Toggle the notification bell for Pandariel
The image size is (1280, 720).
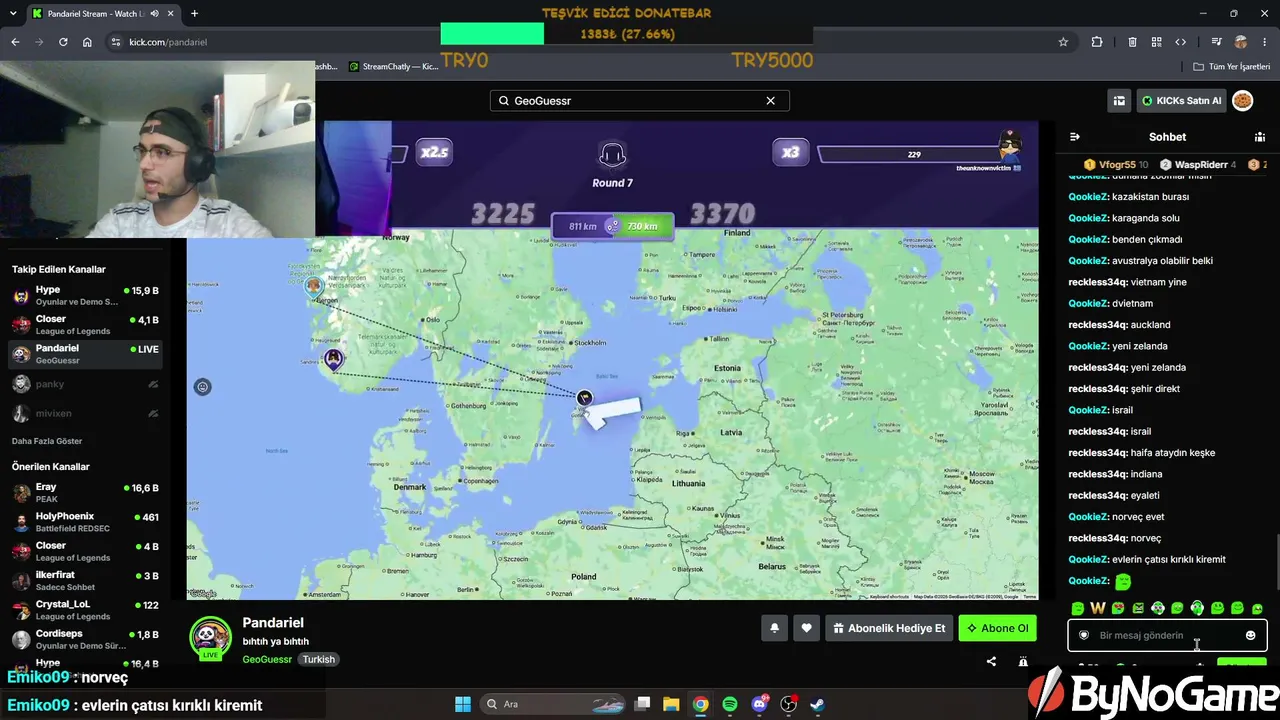(774, 628)
